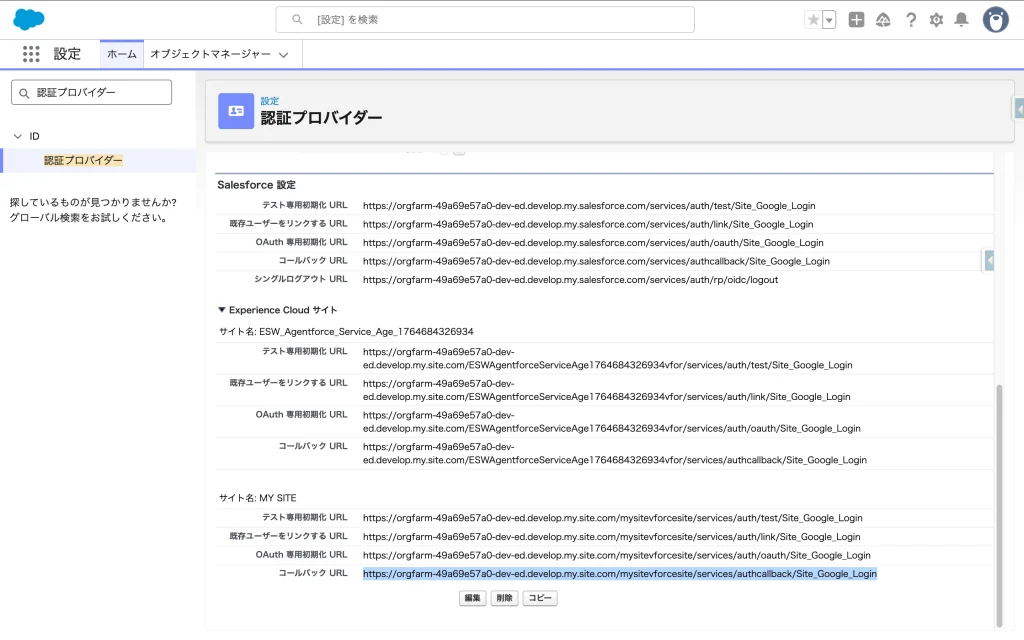Select 認証プロバイダー in the sidebar tree
This screenshot has width=1024, height=640.
coord(83,160)
